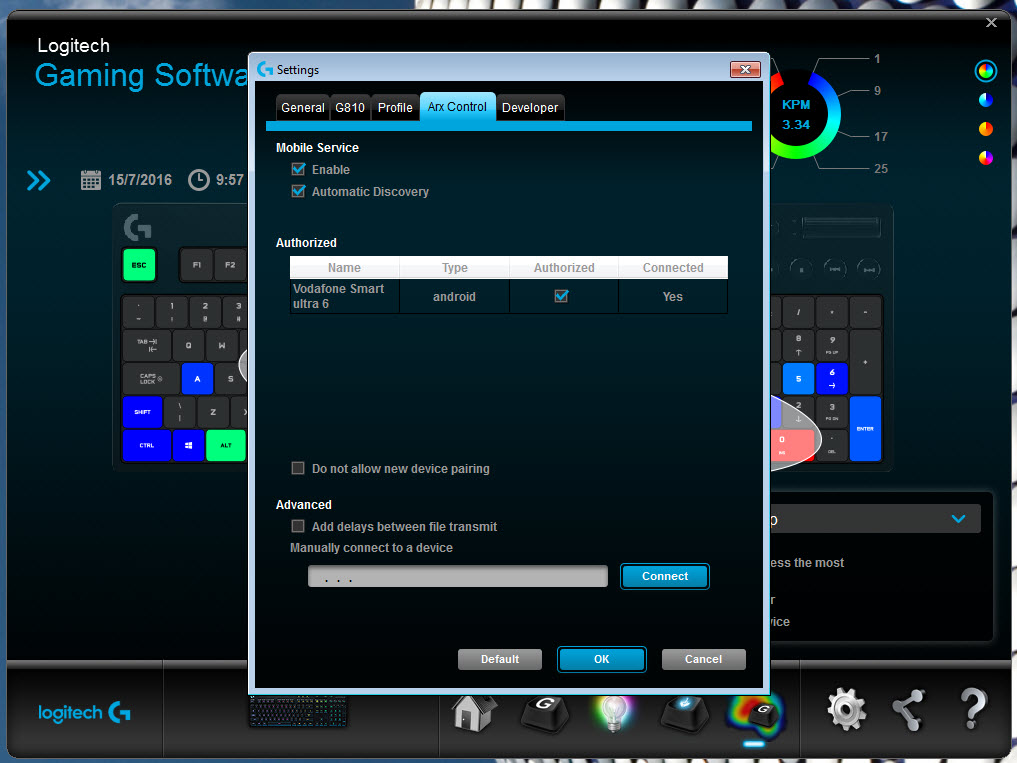Click the android type cell
The width and height of the screenshot is (1017, 763).
click(x=455, y=297)
